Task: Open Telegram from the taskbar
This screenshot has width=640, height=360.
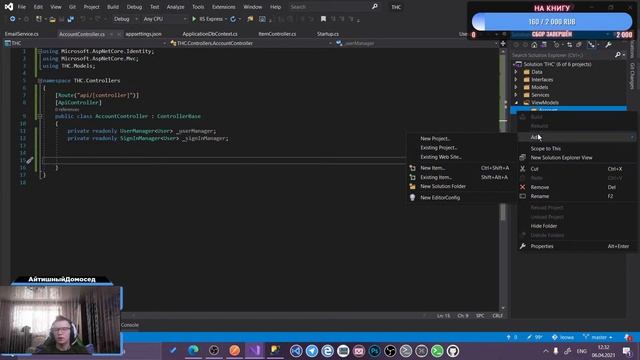Action: coord(312,351)
